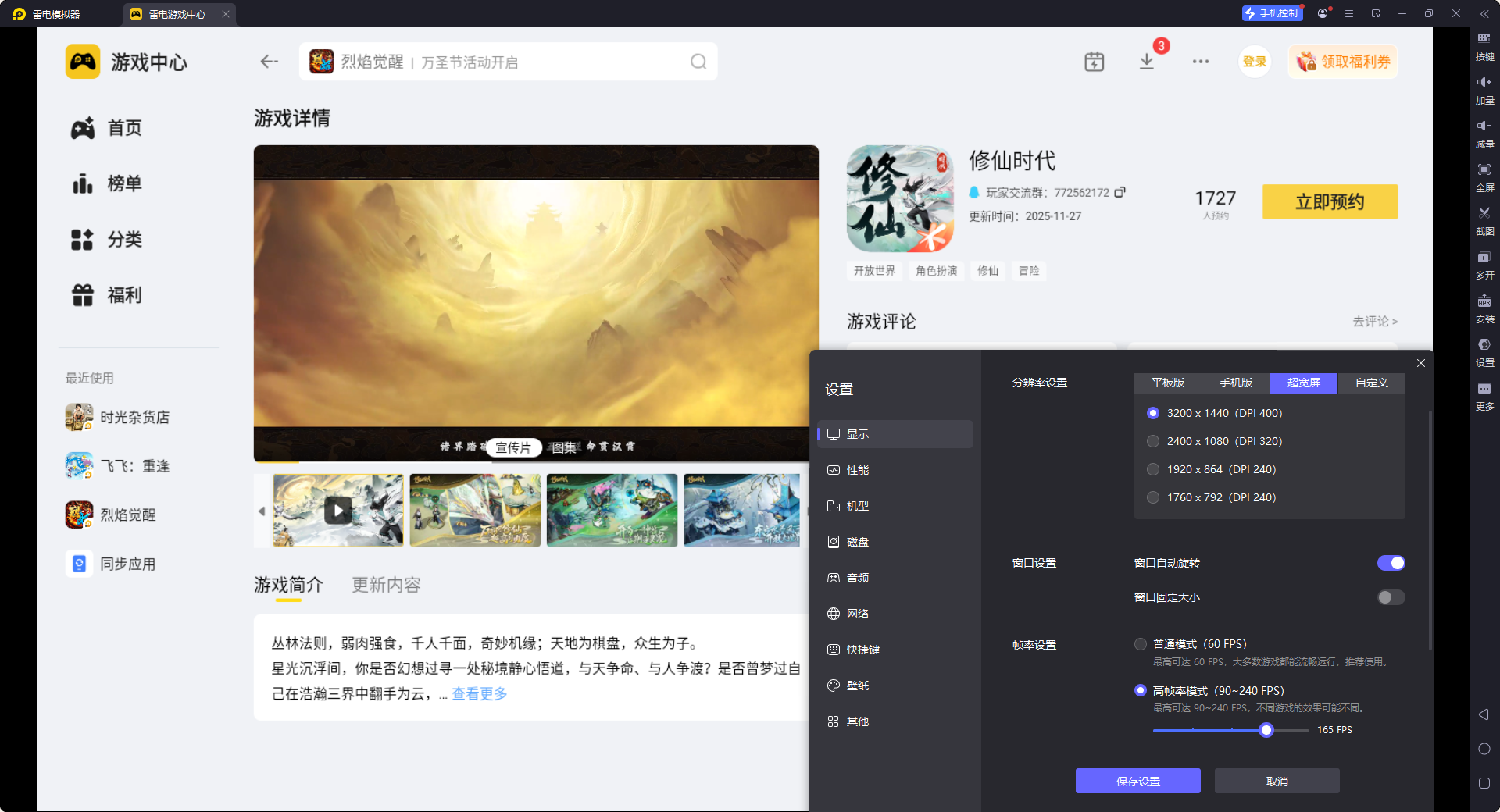Viewport: 1500px width, 812px height.
Task: Switch to 自定义 resolution tab
Action: [x=1370, y=383]
